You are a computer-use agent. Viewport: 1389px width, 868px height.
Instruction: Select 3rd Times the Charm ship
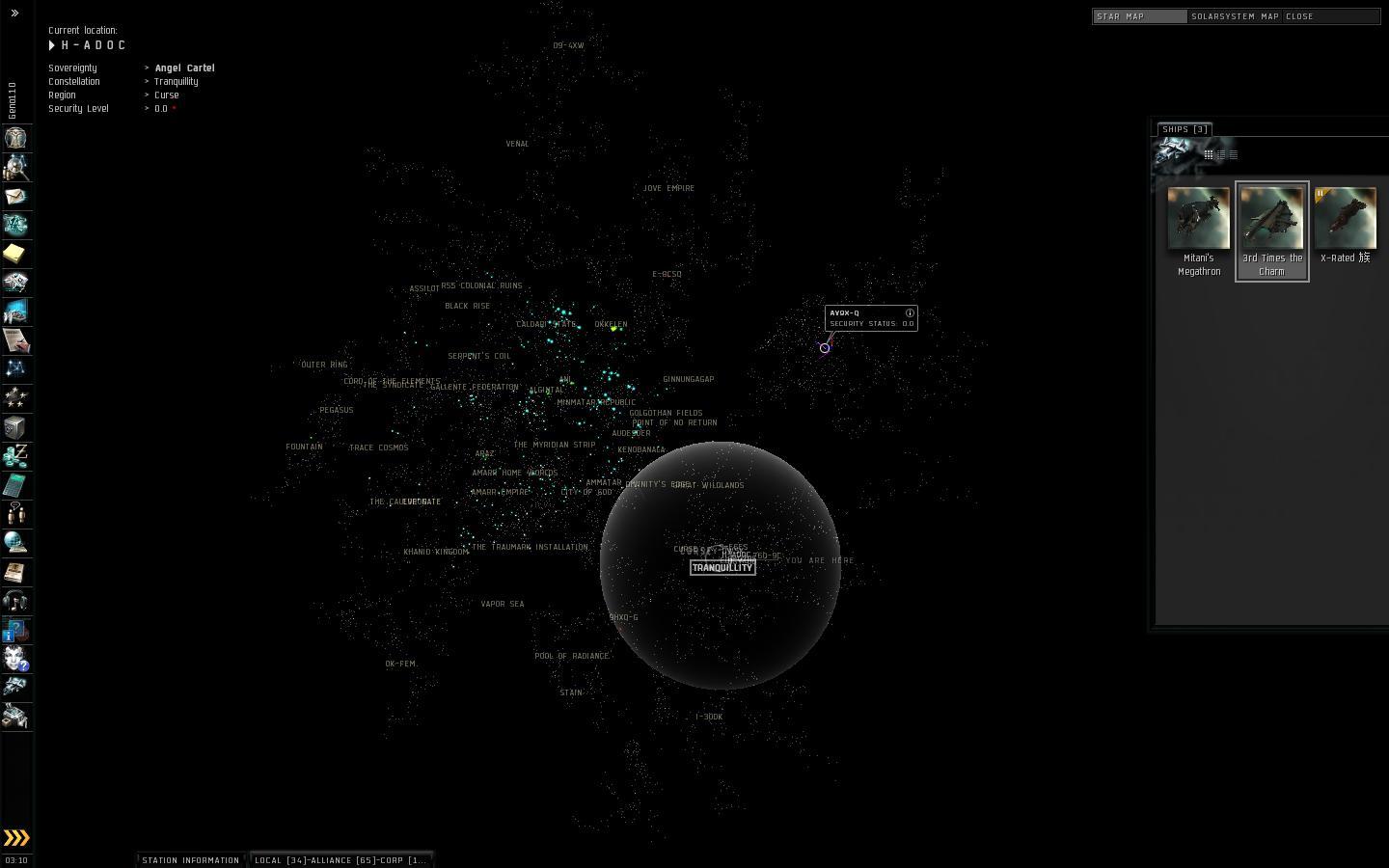(1272, 231)
